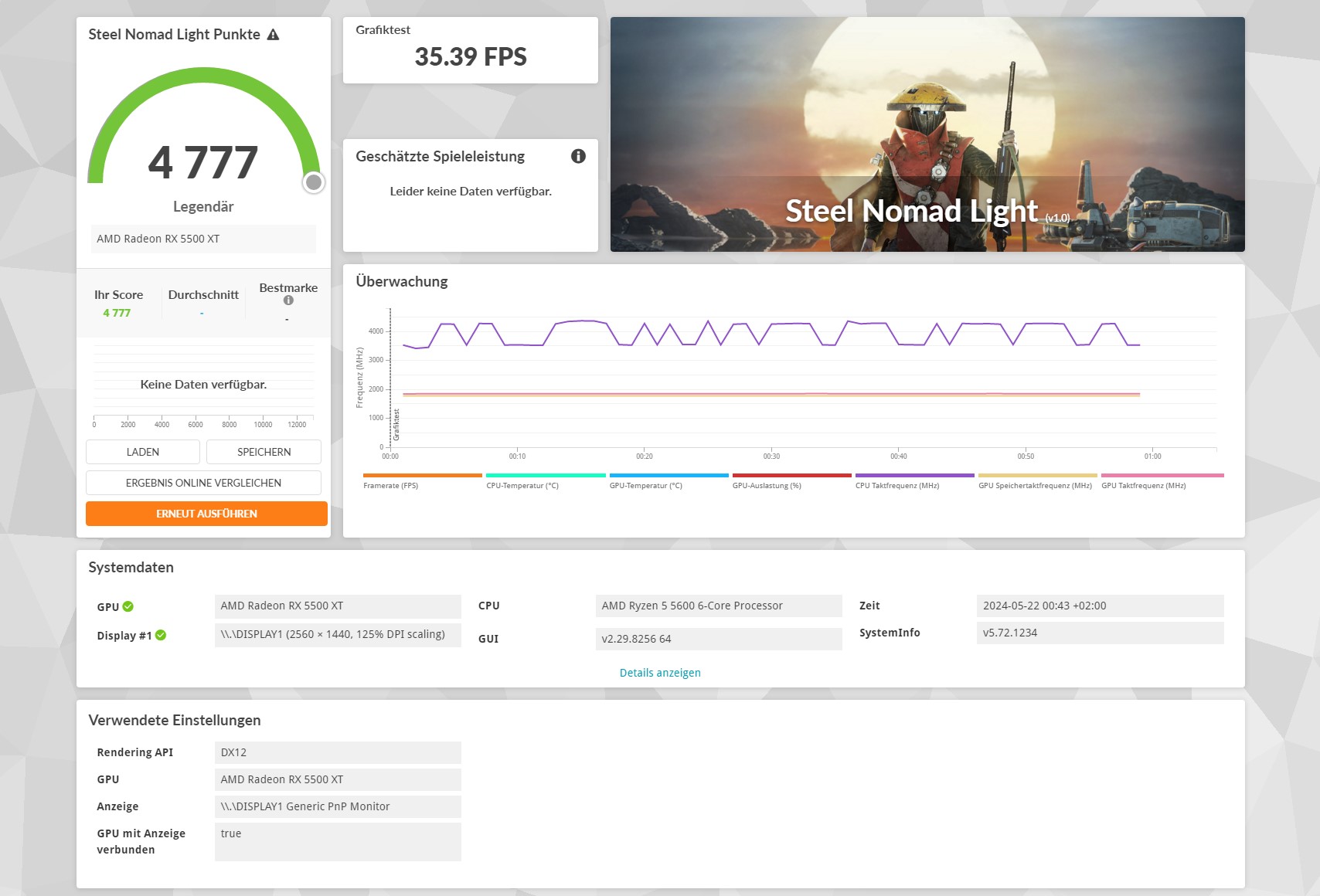
Task: Click the Display #1 resolution value field
Action: tap(338, 635)
